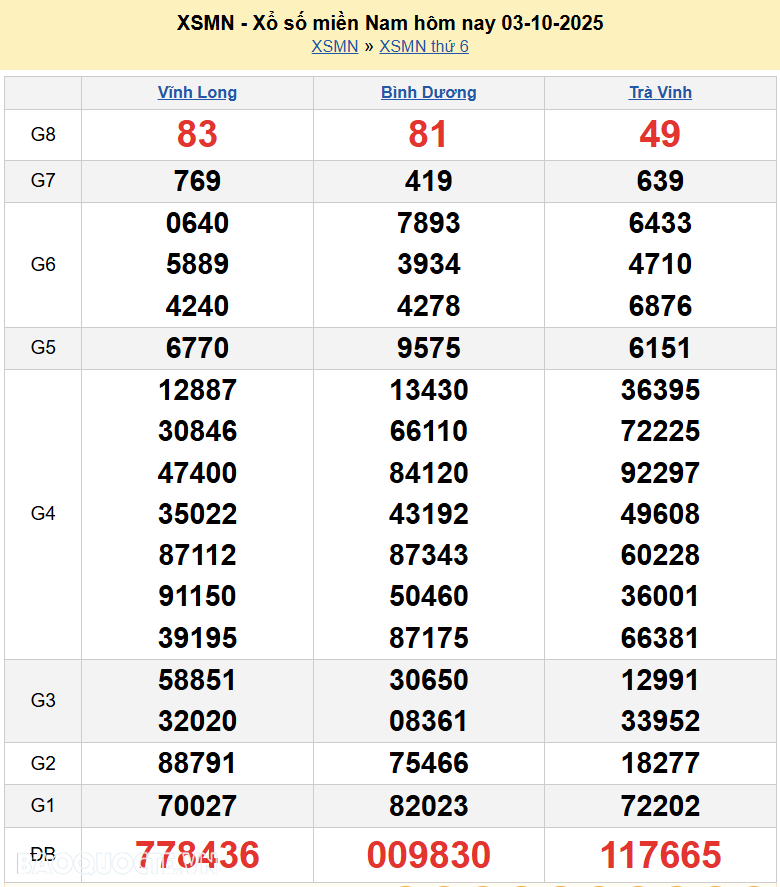Select the G8 result 49 for Trà Vinh
The image size is (780, 887).
tap(660, 134)
